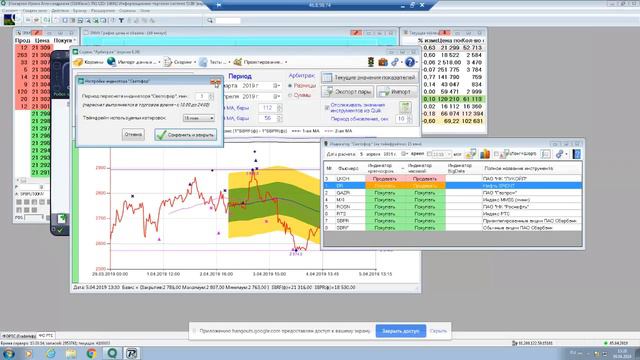This screenshot has width=640, height=360.
Task: Select the LKOH row in Светофор table
Action: [x=453, y=179]
